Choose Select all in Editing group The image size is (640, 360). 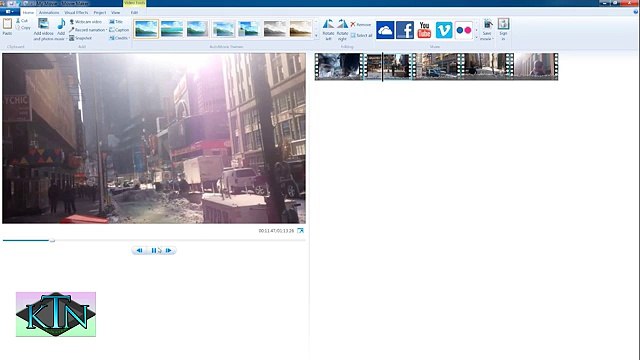[x=362, y=36]
